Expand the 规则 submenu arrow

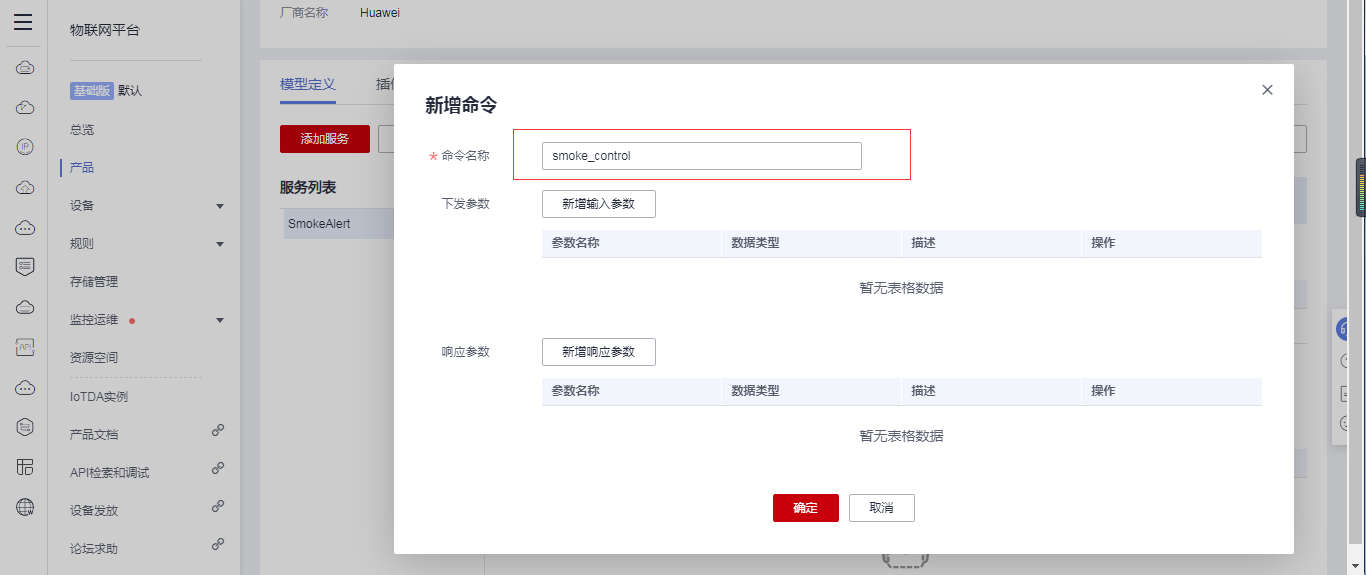[x=220, y=244]
